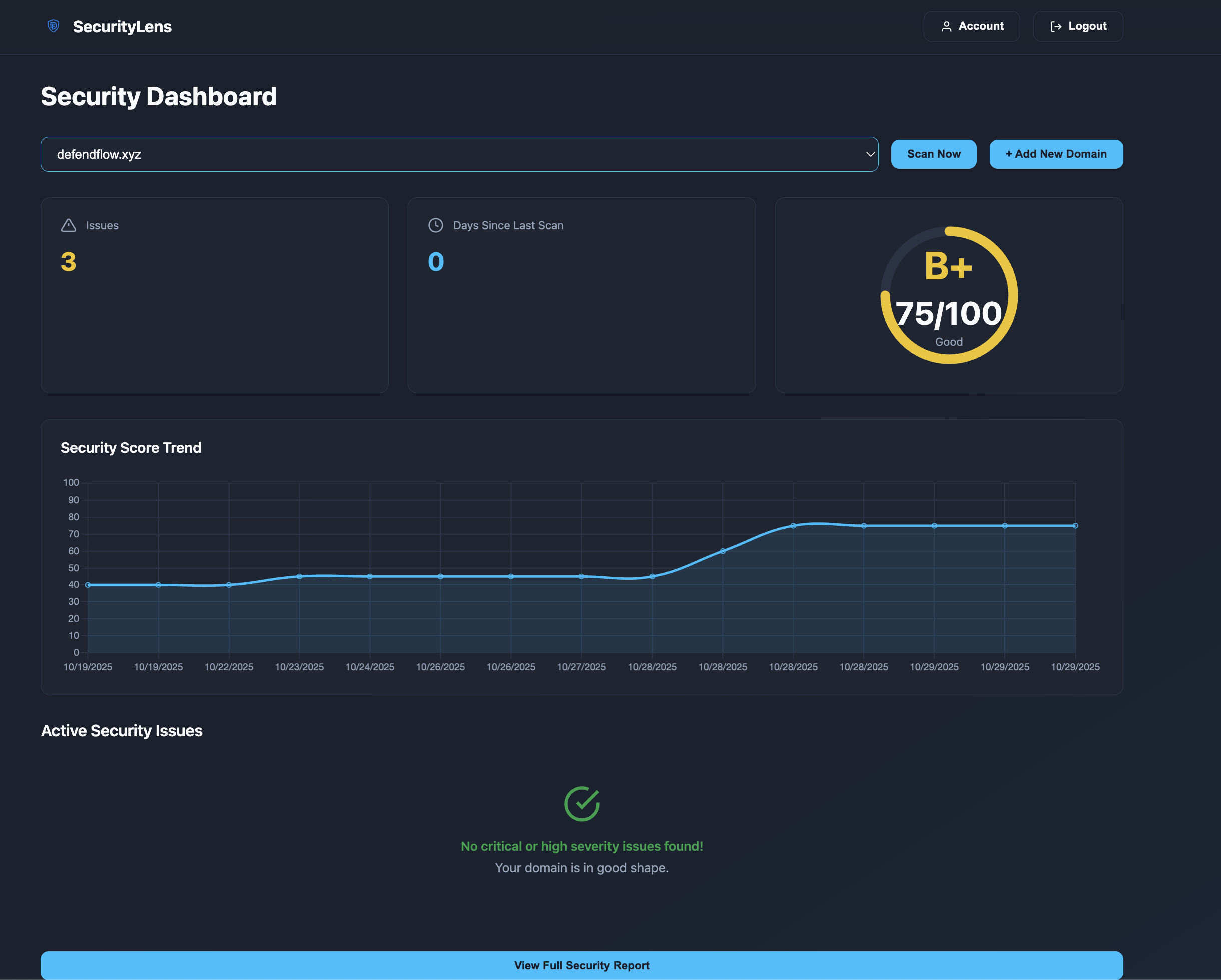Viewport: 1221px width, 980px height.
Task: Open View Full Security Report
Action: coord(581,965)
